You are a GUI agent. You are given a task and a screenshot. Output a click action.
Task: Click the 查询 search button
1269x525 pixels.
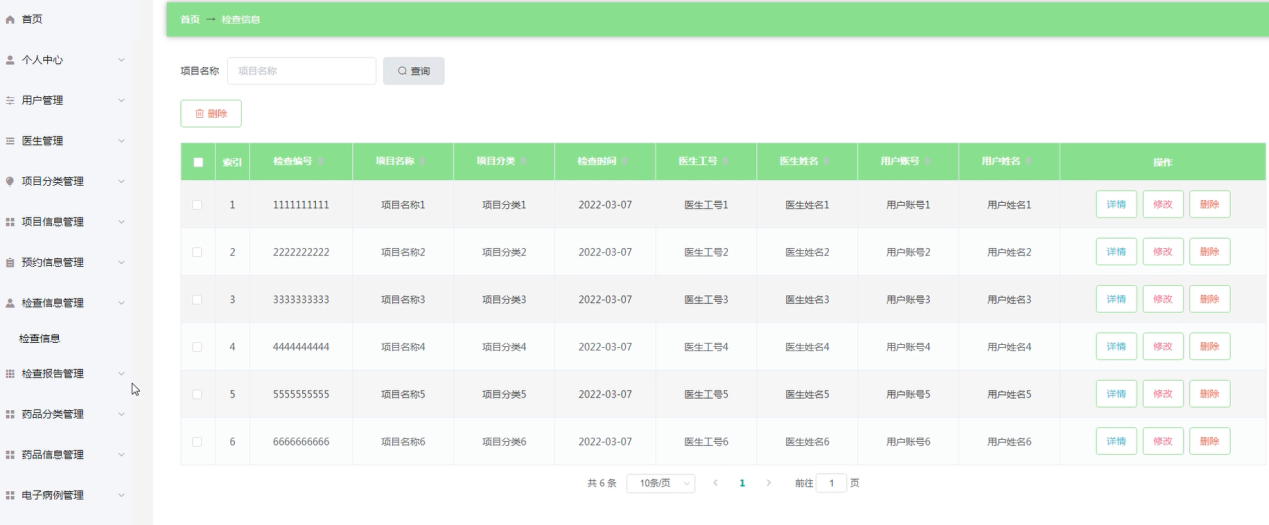pyautogui.click(x=413, y=71)
